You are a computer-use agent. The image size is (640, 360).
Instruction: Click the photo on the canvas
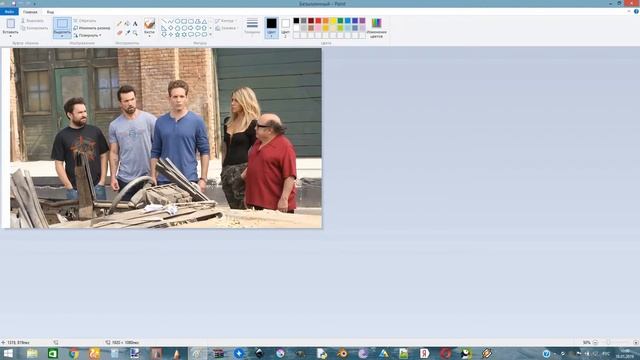click(166, 138)
